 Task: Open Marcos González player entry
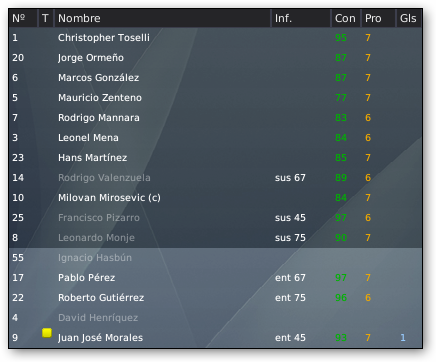tap(215, 78)
